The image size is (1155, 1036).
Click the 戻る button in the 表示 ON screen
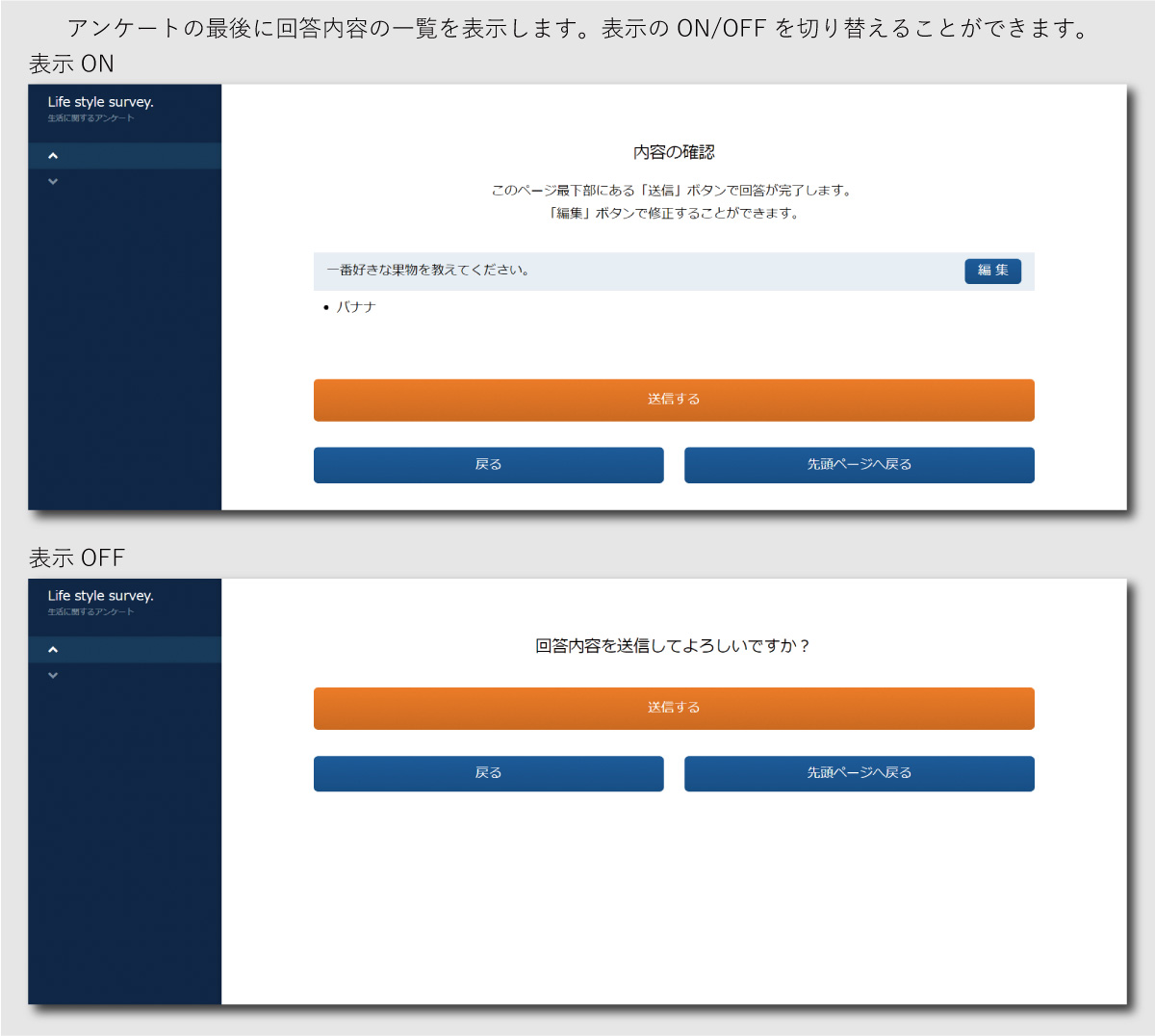pos(488,465)
